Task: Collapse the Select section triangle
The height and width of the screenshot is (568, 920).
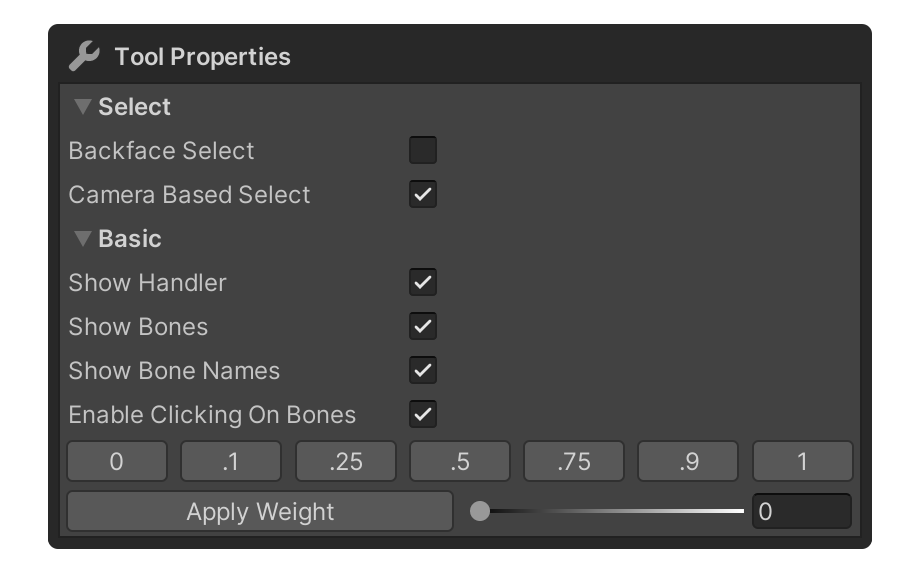Action: click(x=83, y=107)
